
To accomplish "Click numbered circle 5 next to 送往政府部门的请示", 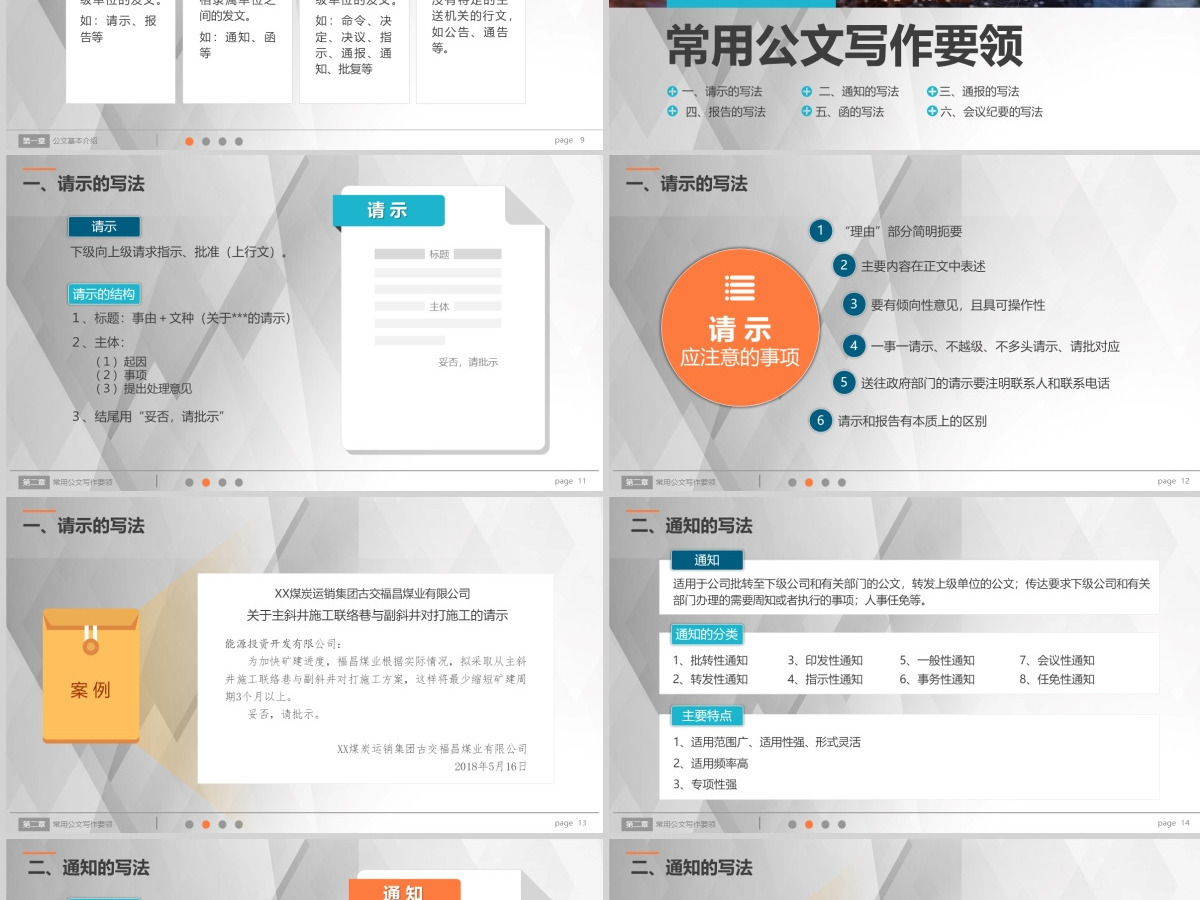I will tap(844, 382).
